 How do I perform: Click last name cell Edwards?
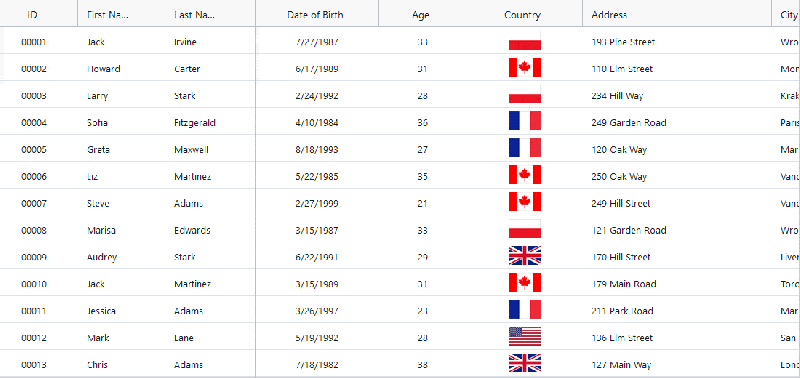coord(192,230)
